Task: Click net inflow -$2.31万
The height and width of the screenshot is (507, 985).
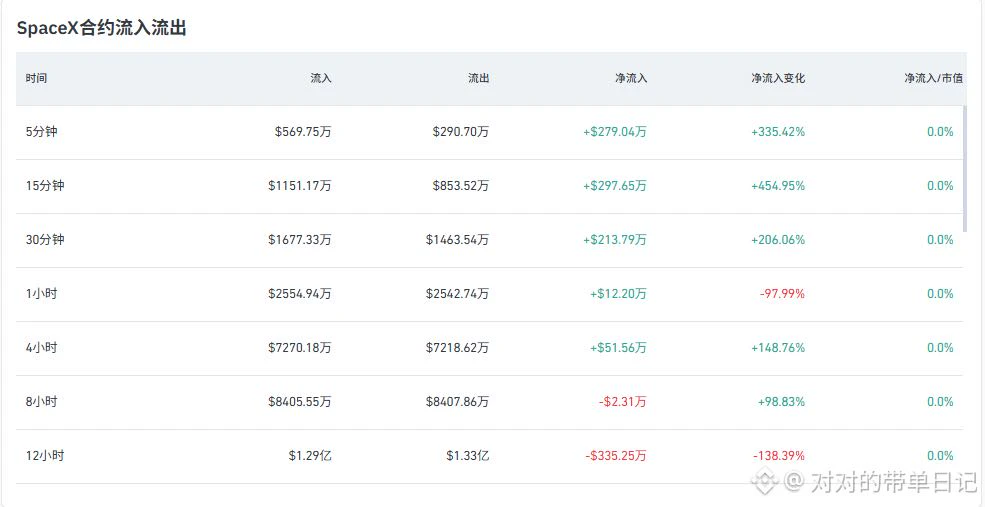Action: point(622,402)
